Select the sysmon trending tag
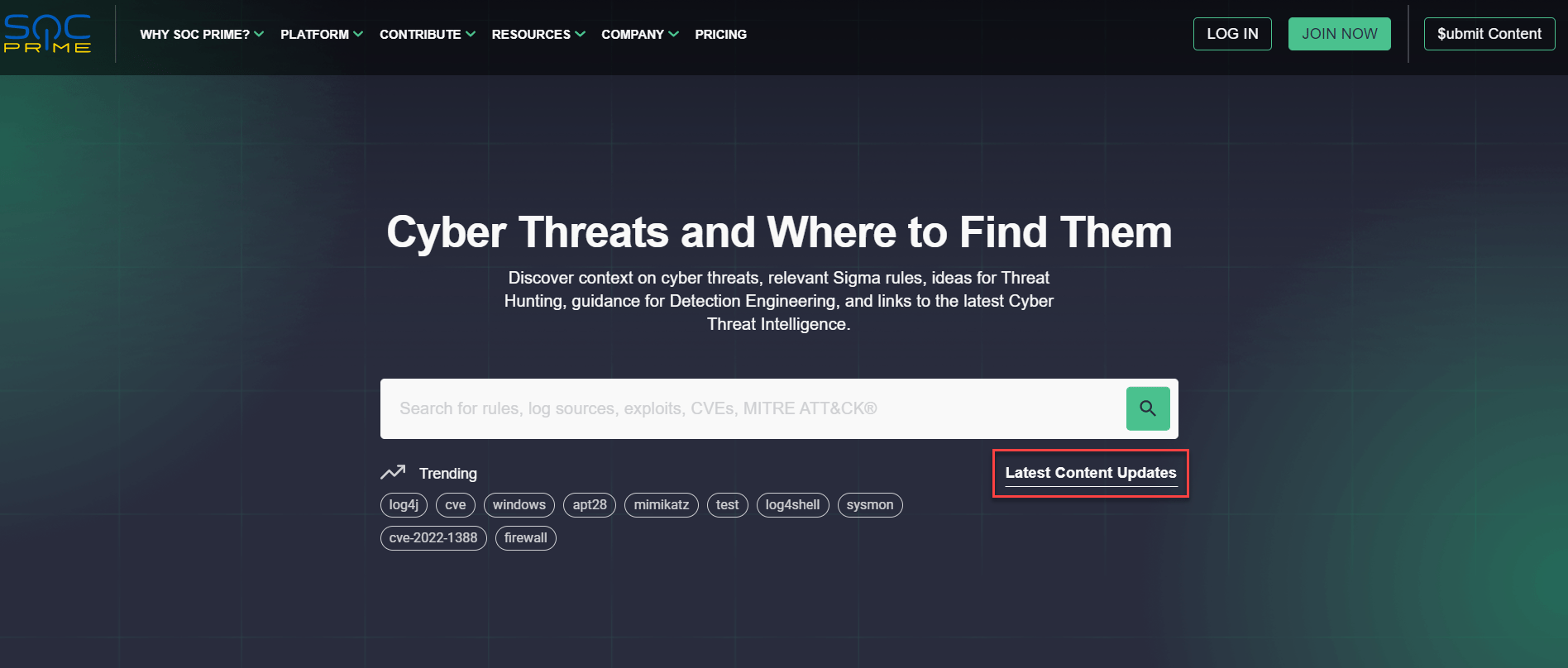 point(869,505)
